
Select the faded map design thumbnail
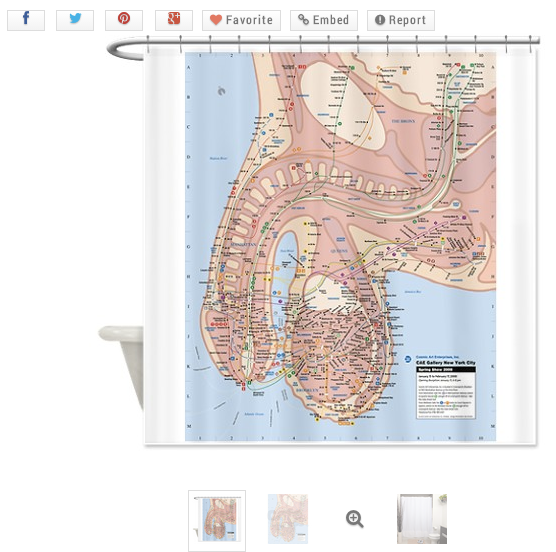click(288, 519)
